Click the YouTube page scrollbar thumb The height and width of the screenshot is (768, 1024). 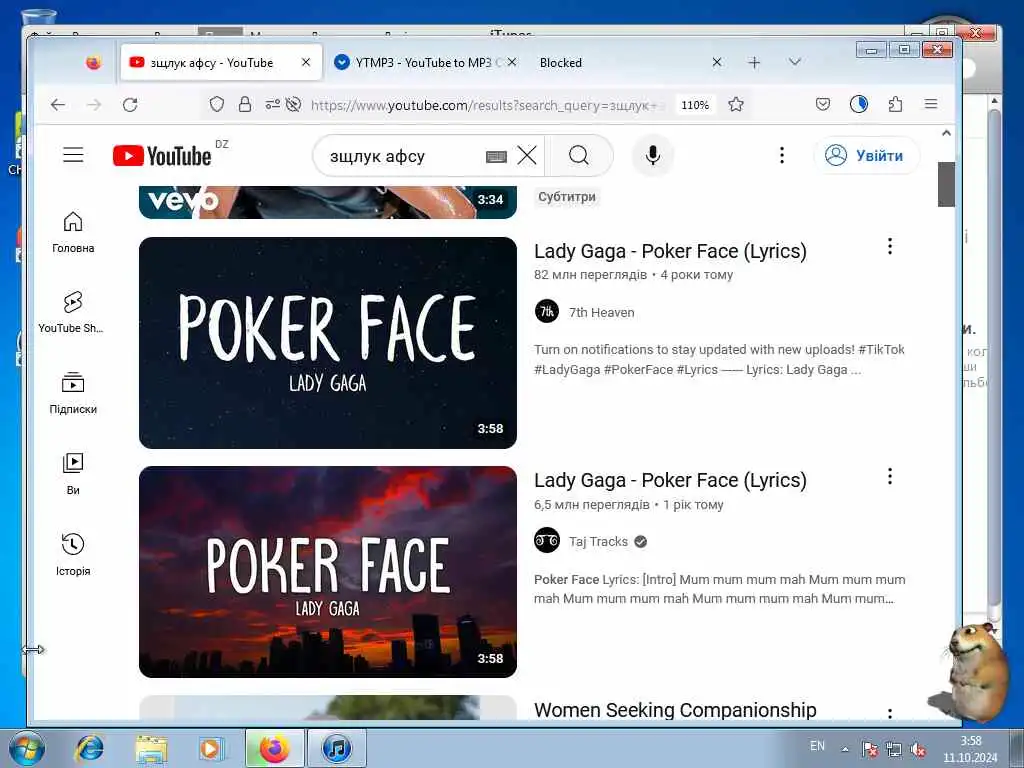coord(946,184)
